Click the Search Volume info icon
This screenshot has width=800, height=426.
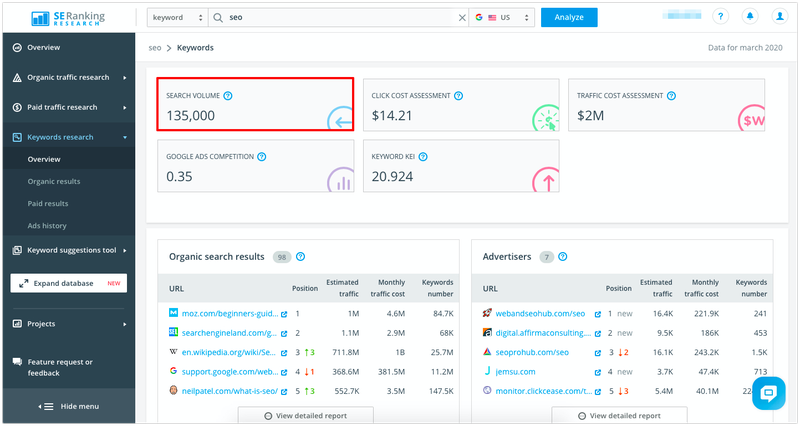pos(228,95)
